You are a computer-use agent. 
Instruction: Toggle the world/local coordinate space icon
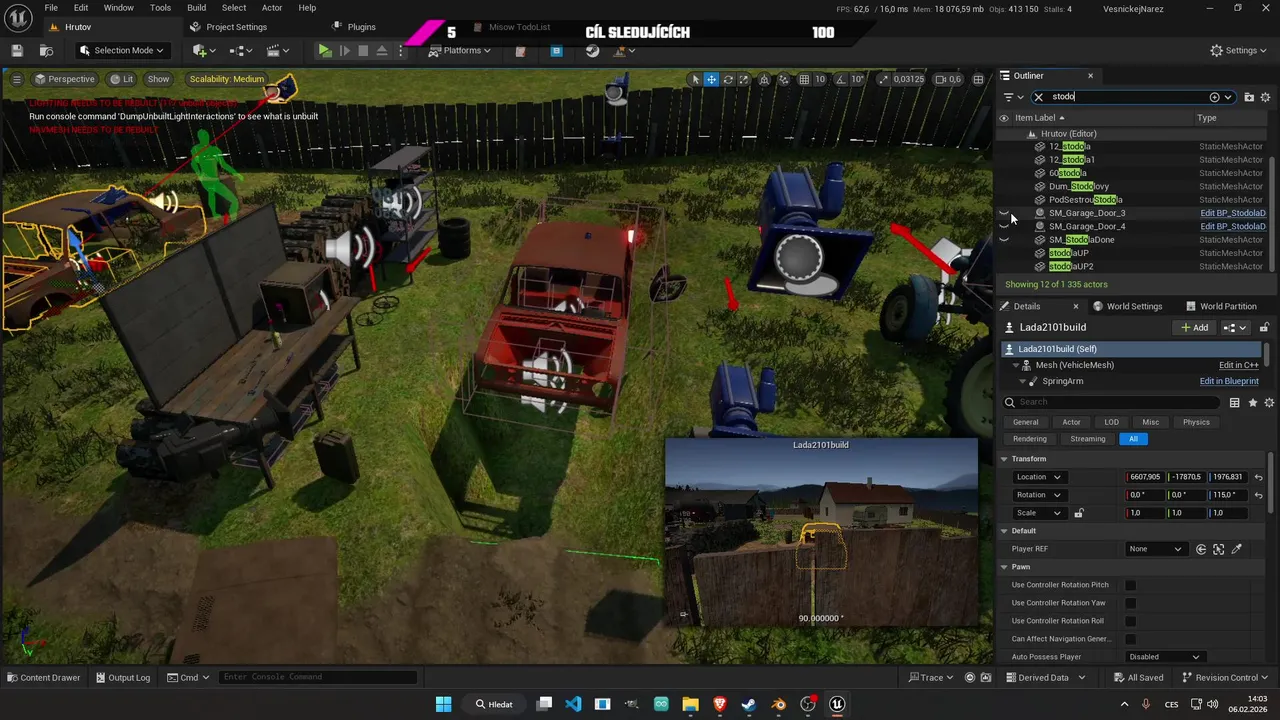coord(764,79)
